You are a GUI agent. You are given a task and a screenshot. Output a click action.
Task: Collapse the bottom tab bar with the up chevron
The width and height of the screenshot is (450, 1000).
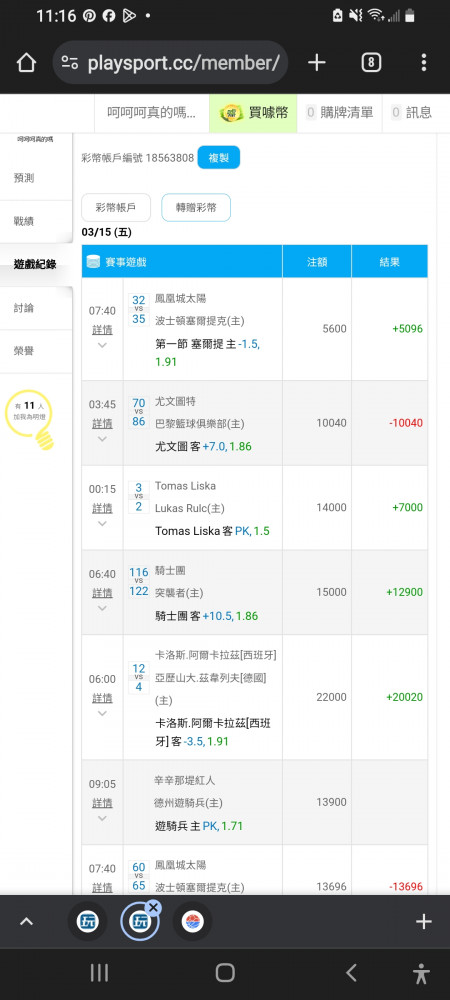(x=26, y=922)
